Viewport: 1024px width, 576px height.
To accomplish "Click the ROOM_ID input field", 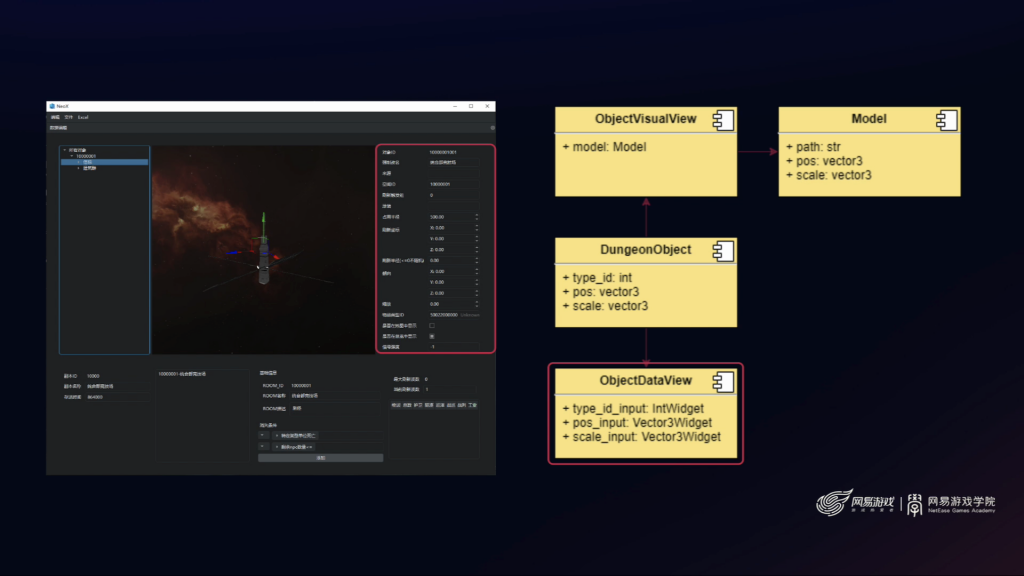I will tap(334, 385).
